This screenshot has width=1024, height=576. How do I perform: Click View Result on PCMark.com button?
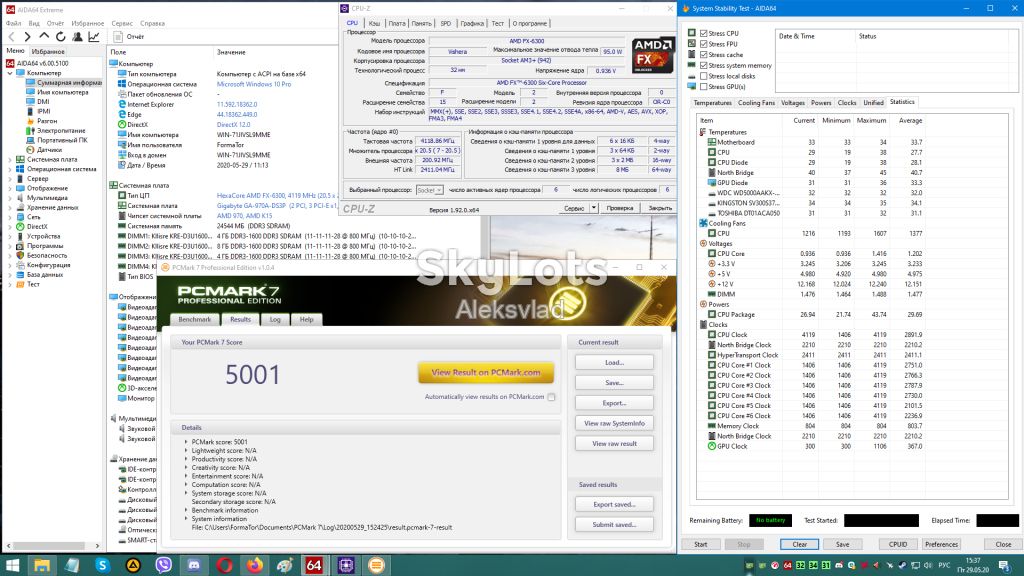(x=486, y=372)
